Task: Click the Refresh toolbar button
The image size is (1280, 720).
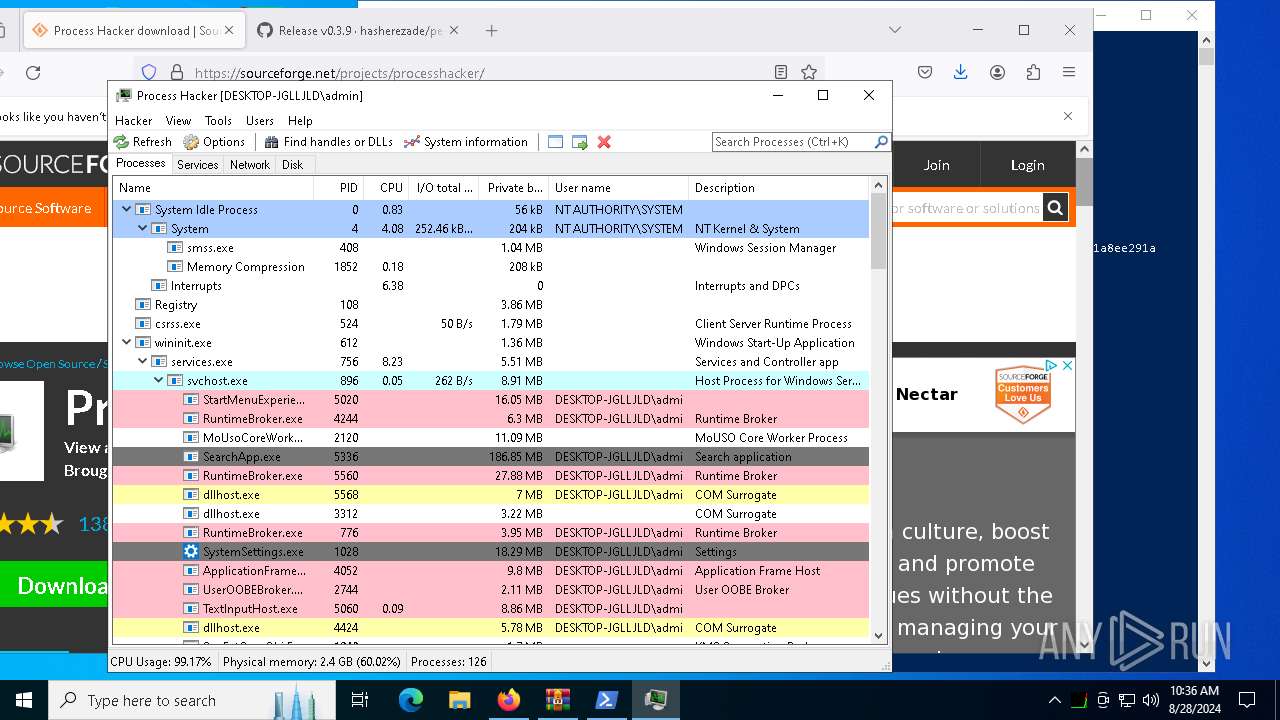Action: click(142, 142)
